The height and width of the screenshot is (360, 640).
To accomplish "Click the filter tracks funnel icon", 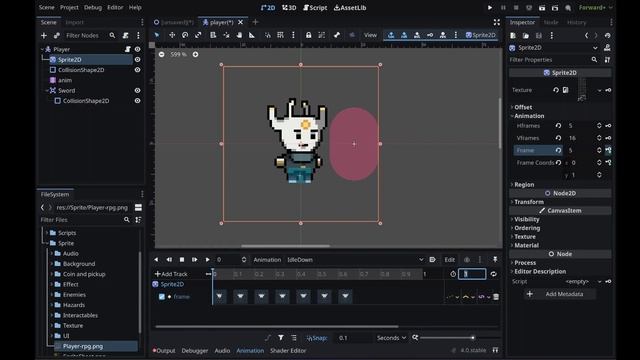I will pos(281,338).
